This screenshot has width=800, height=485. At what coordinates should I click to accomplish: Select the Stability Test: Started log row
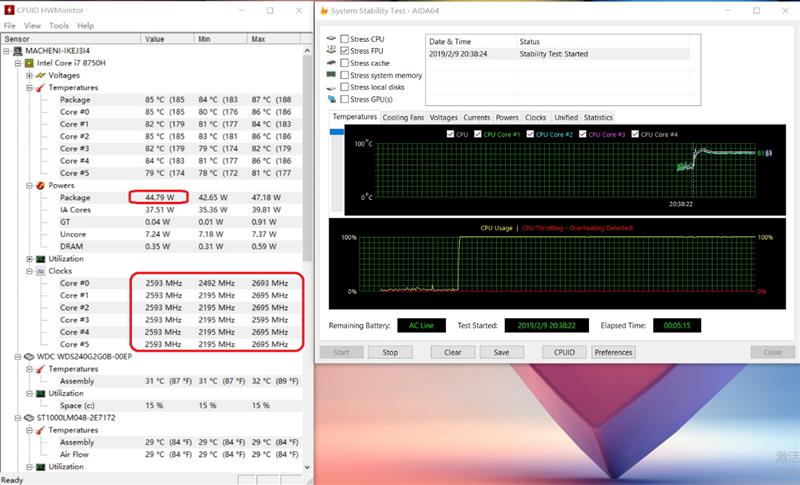559,54
